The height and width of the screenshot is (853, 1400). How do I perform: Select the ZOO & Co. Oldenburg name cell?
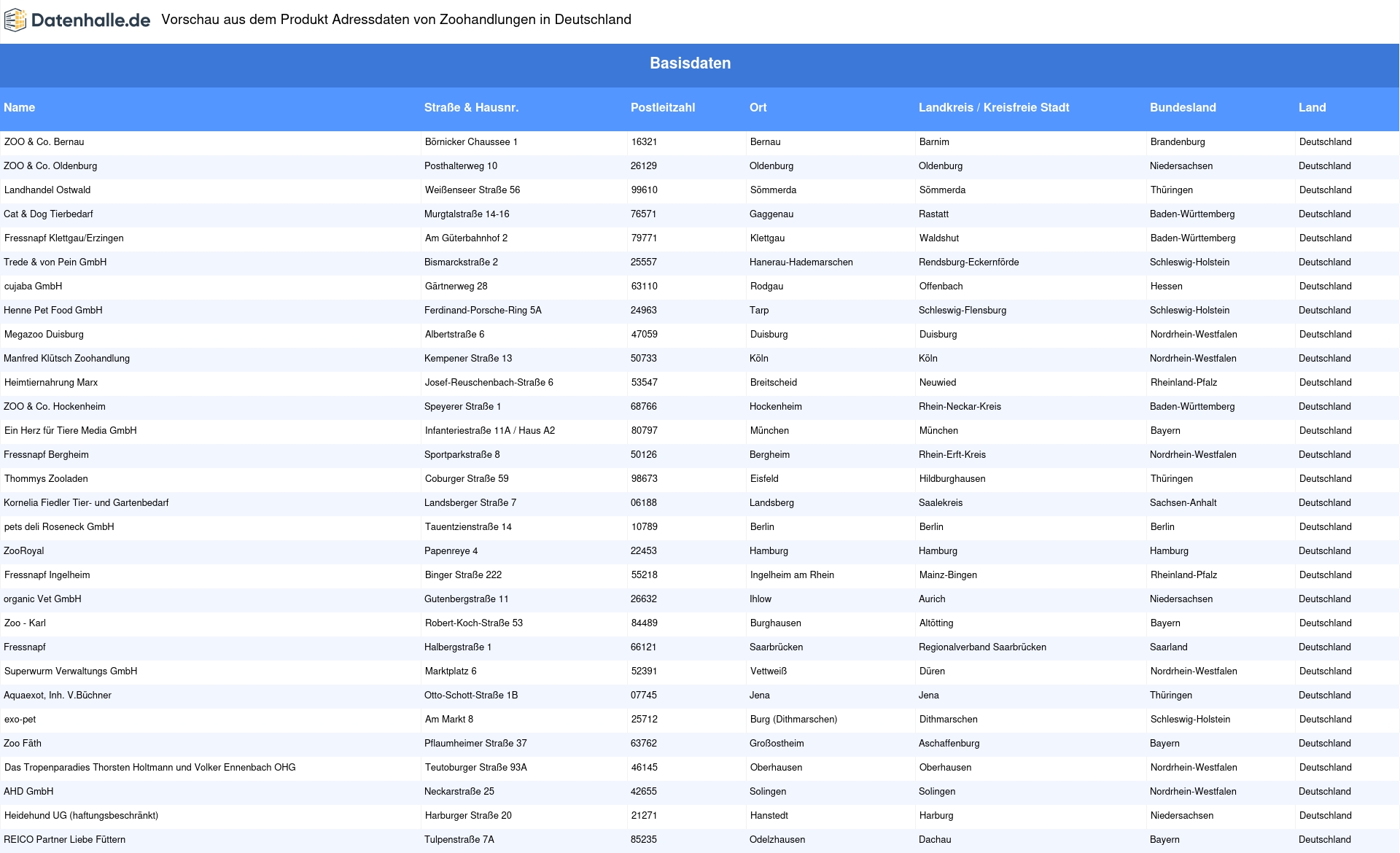50,166
